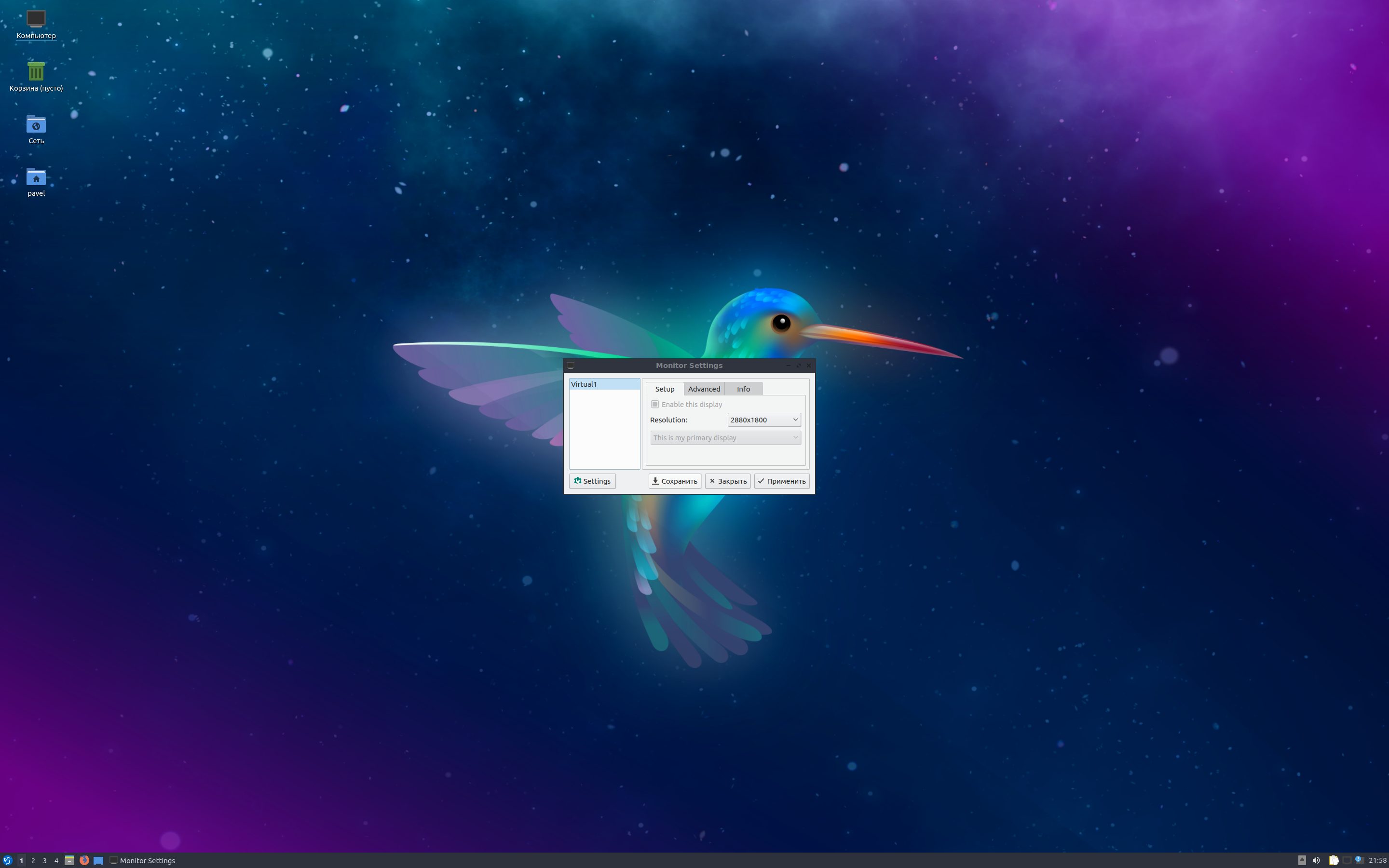
Task: Click the Применить button
Action: 782,481
